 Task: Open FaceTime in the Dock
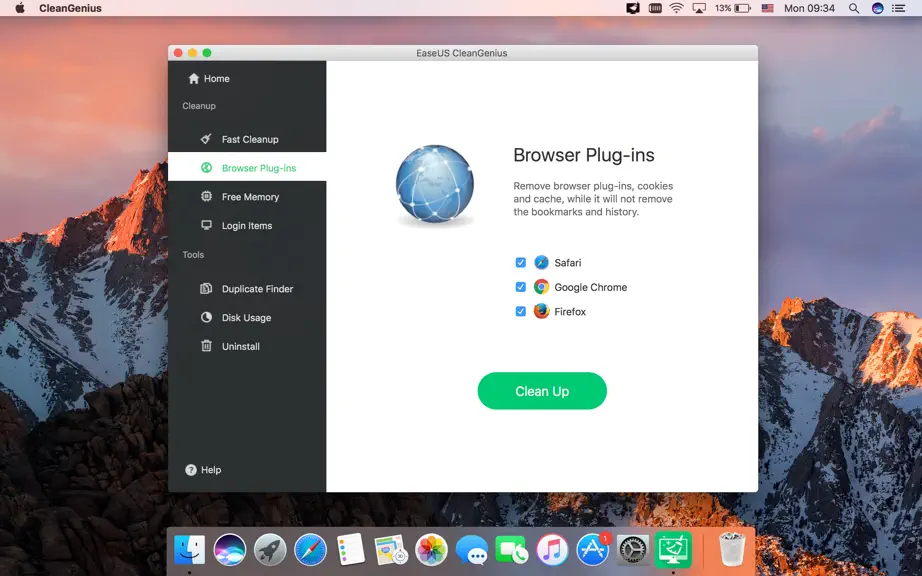[x=512, y=550]
